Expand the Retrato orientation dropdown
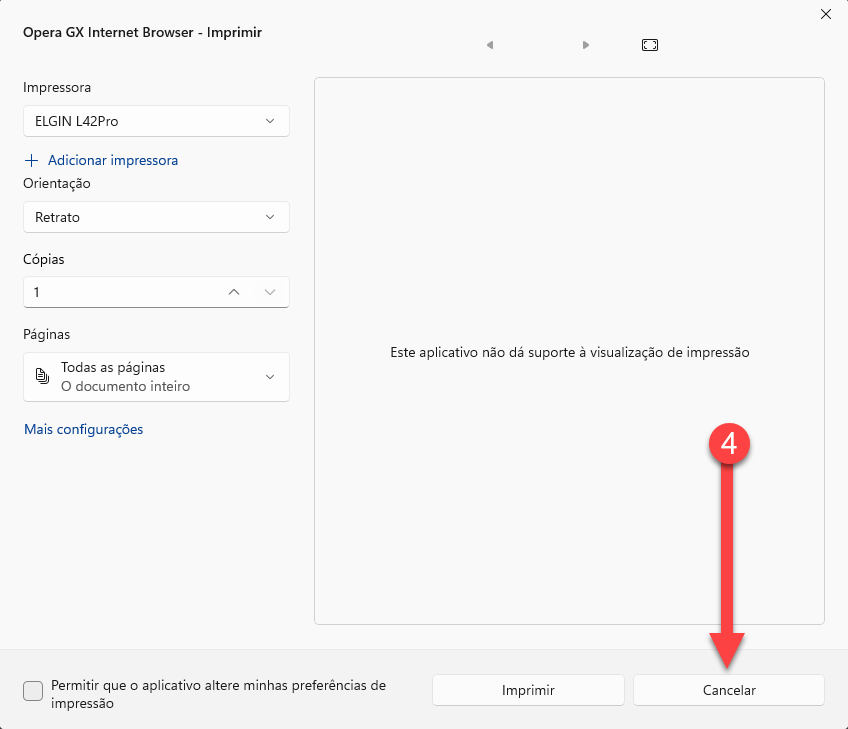848x729 pixels. (156, 217)
